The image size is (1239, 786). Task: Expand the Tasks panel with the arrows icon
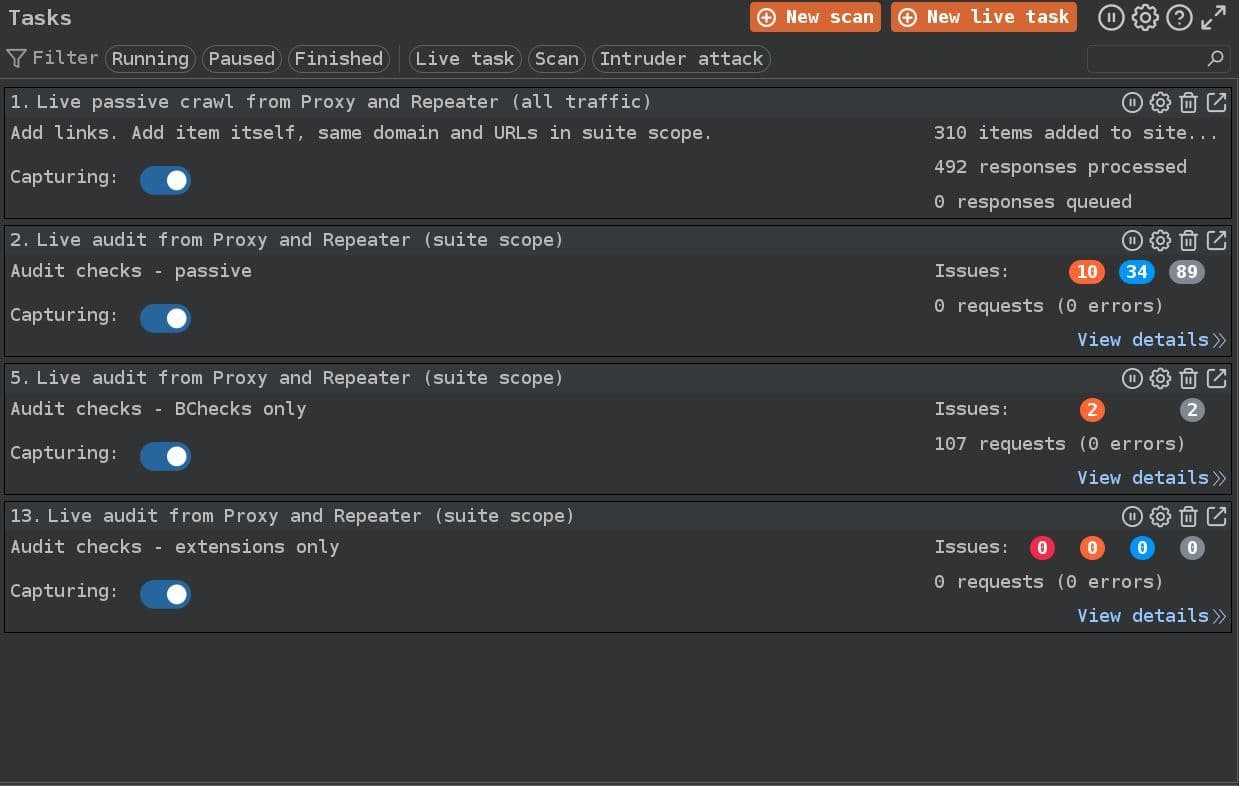tap(1213, 17)
